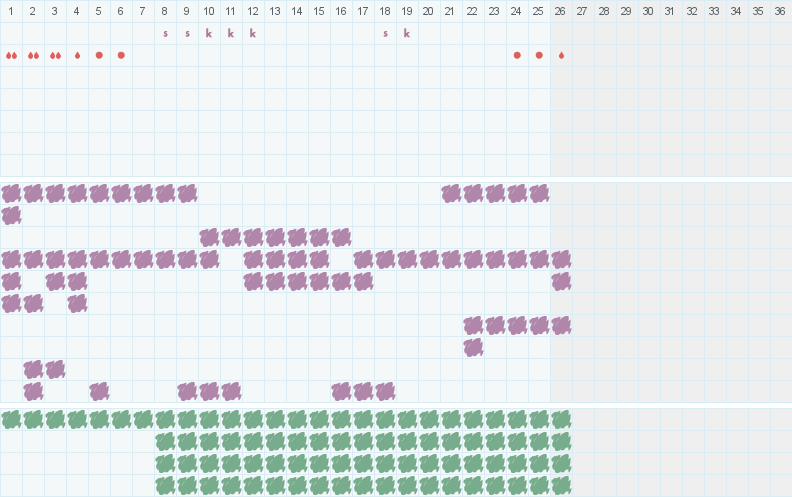The height and width of the screenshot is (497, 792).
Task: Click the red spotting dot on day 5
Action: click(x=99, y=55)
